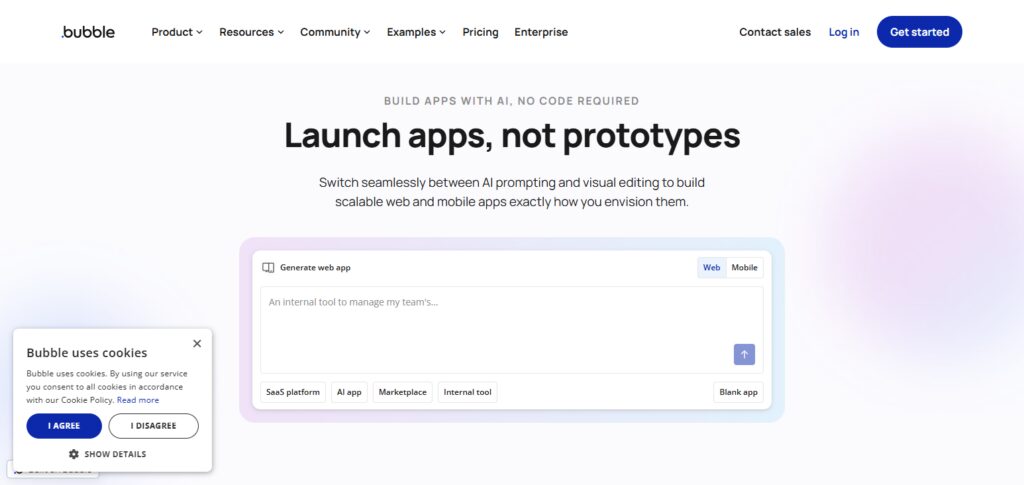Pick the Internal tool suggestion chip
This screenshot has height=485, width=1024.
[468, 392]
